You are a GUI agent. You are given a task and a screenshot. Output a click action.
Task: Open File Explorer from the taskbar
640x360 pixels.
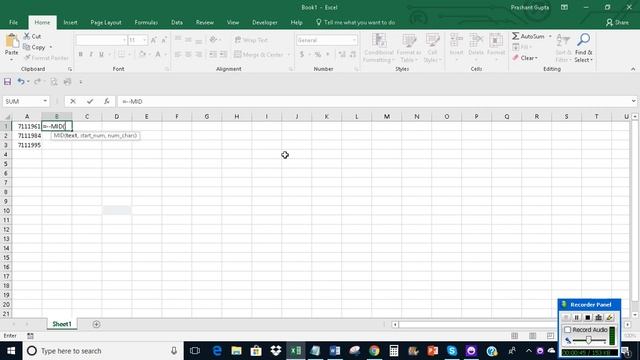pos(236,351)
